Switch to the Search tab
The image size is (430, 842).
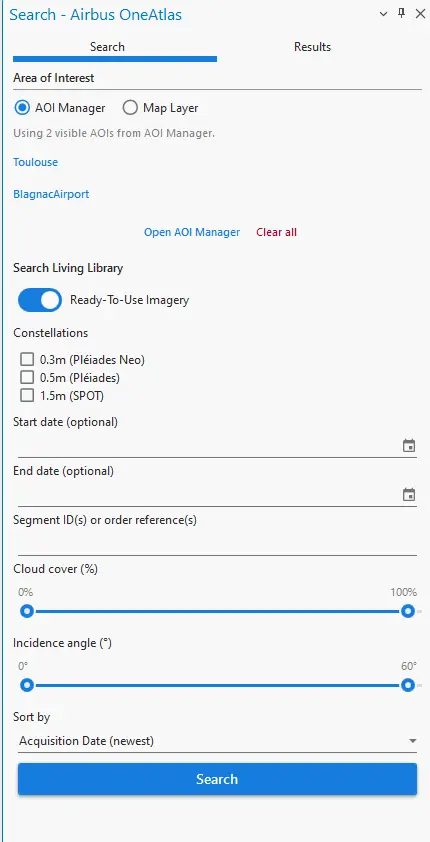tap(107, 47)
